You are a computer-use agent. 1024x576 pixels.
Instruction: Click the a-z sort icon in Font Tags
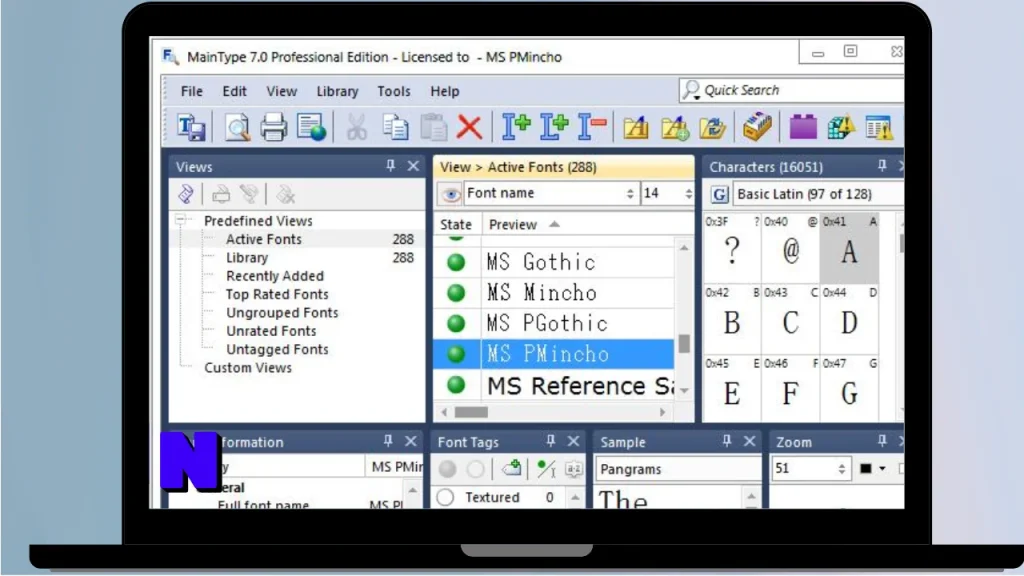[573, 469]
